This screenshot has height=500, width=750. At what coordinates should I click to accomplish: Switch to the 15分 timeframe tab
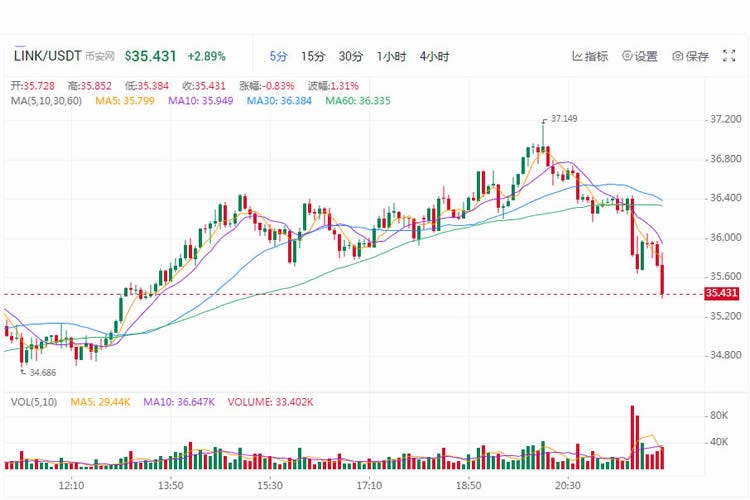coord(313,56)
